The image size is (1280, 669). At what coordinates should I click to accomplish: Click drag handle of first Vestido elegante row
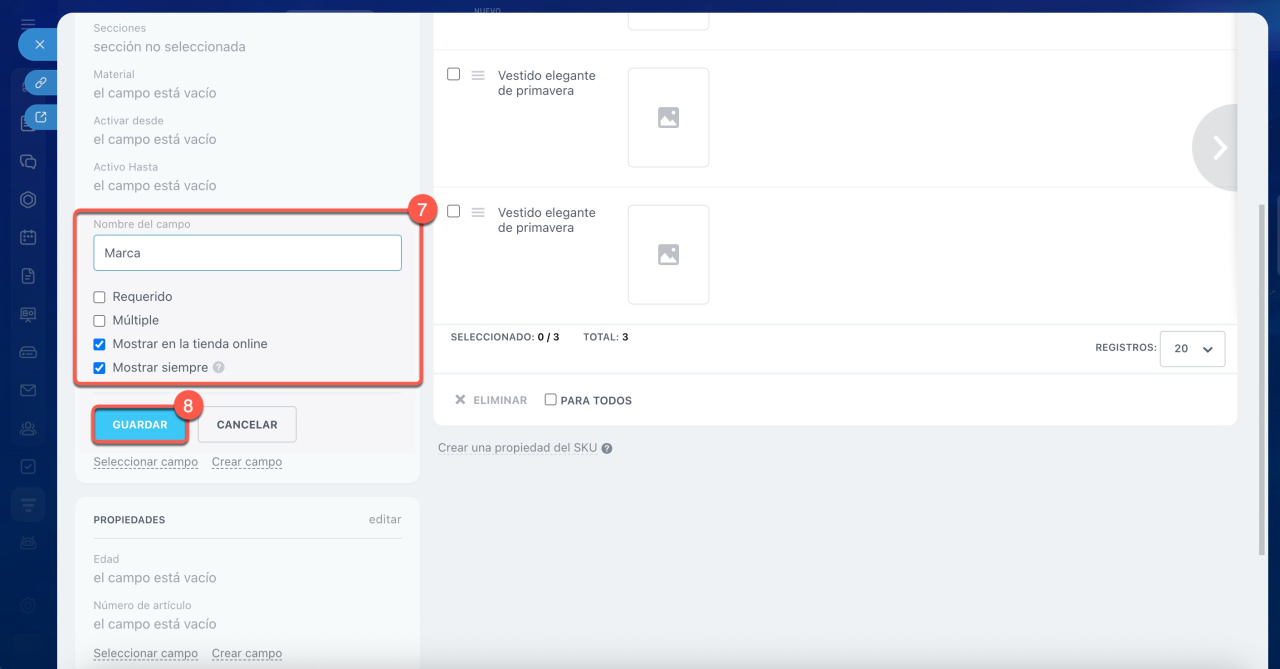(478, 75)
